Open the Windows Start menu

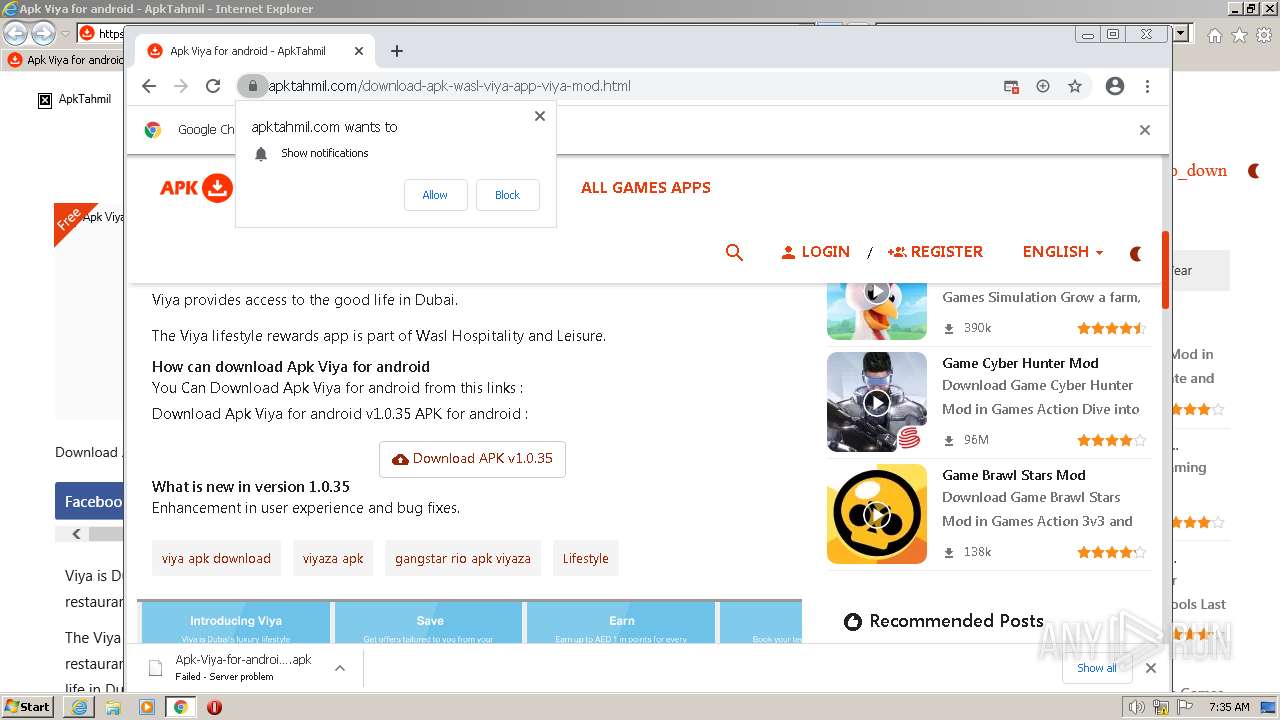click(28, 707)
